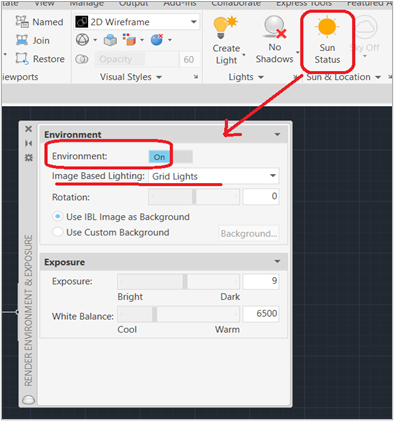Click the White Balance field showing 6500
The width and height of the screenshot is (394, 421).
click(x=261, y=314)
